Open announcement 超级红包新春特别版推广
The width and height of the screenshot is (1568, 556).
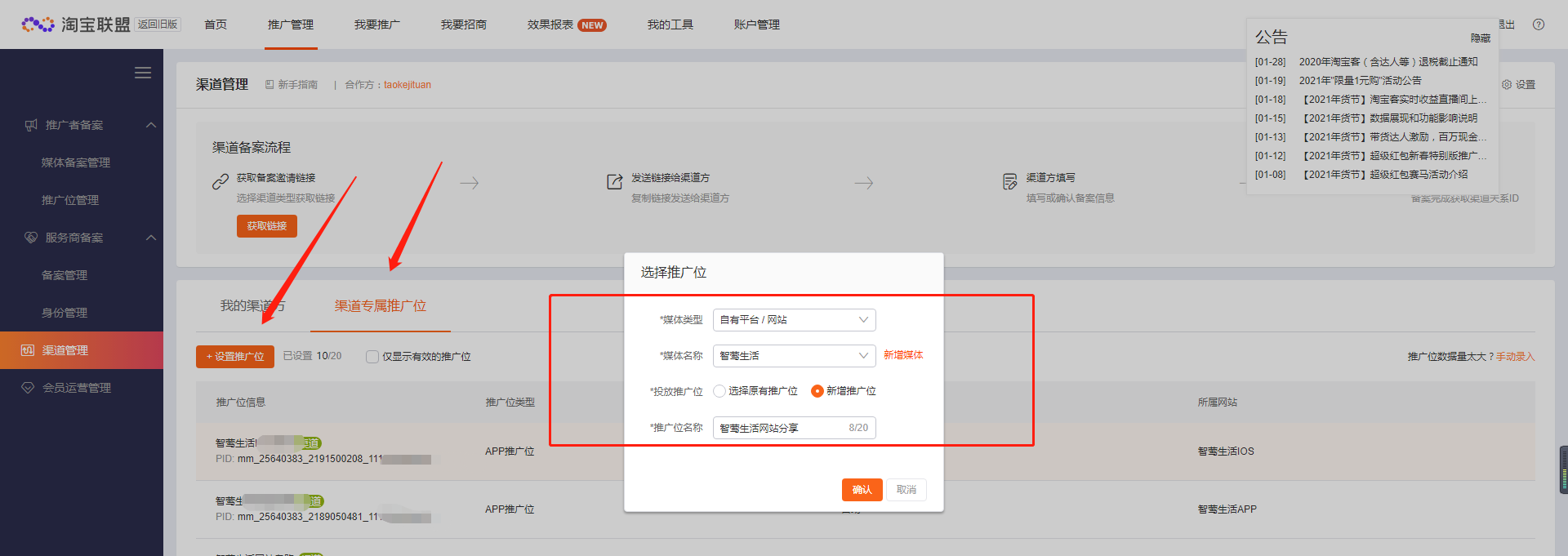coord(1393,156)
